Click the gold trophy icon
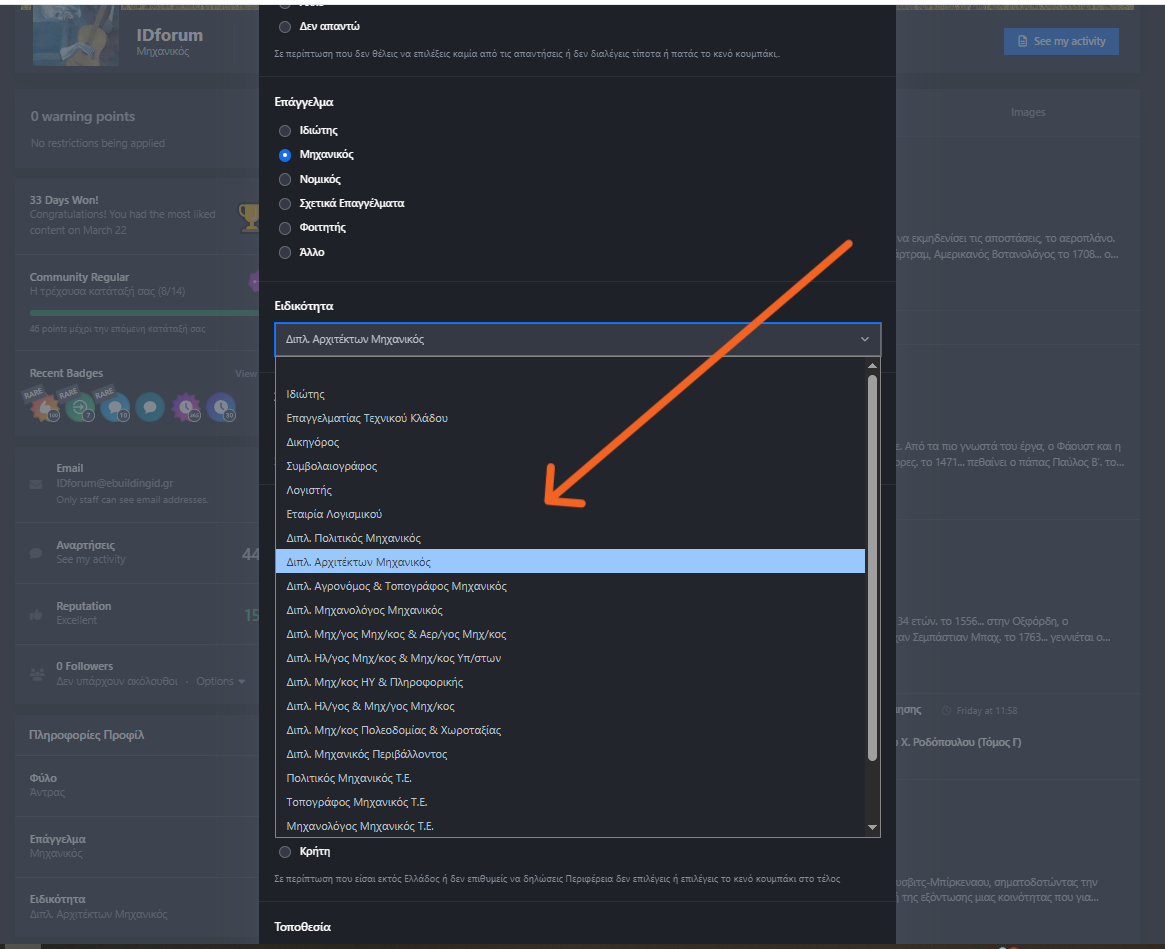 coord(248,214)
